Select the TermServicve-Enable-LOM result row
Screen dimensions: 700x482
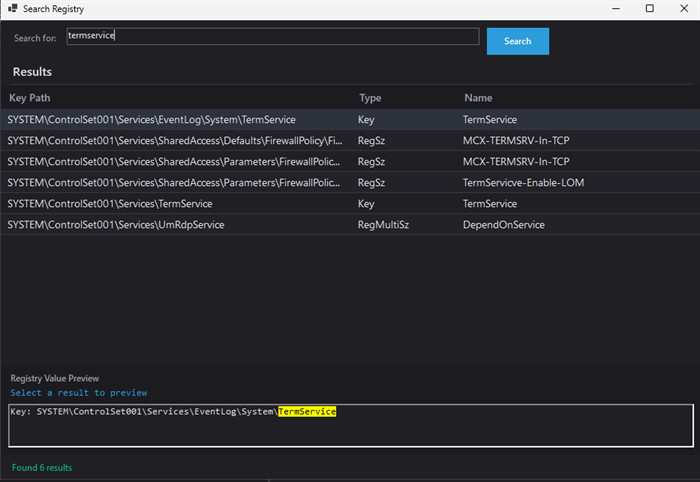point(523,183)
